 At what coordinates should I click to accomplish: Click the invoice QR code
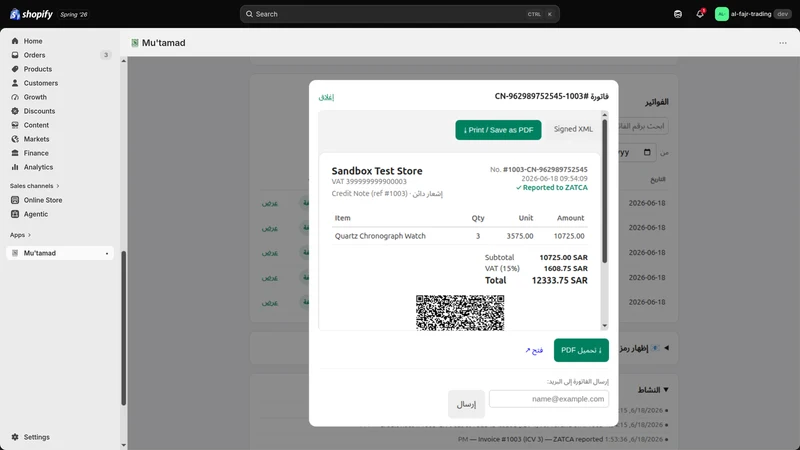point(460,313)
